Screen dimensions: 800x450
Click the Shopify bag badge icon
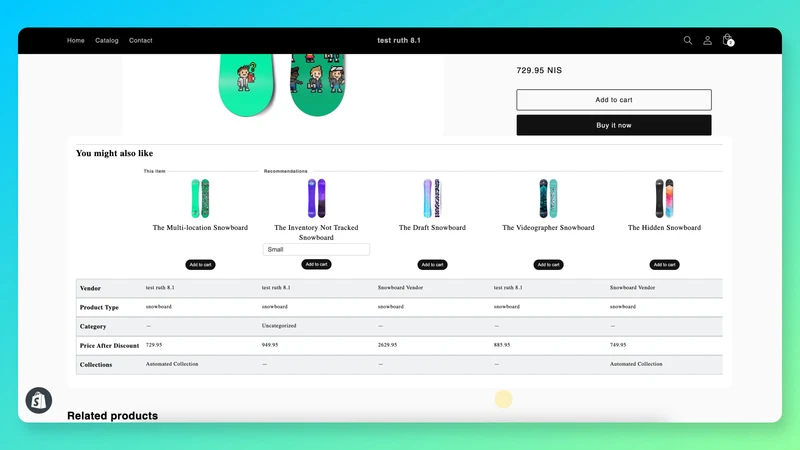39,401
